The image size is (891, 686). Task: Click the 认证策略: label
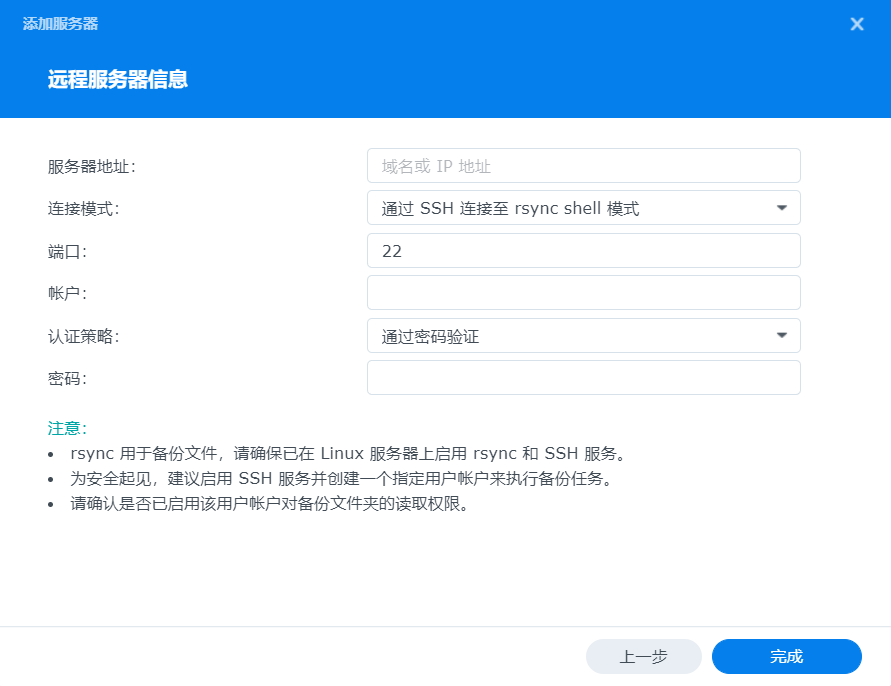tap(84, 336)
